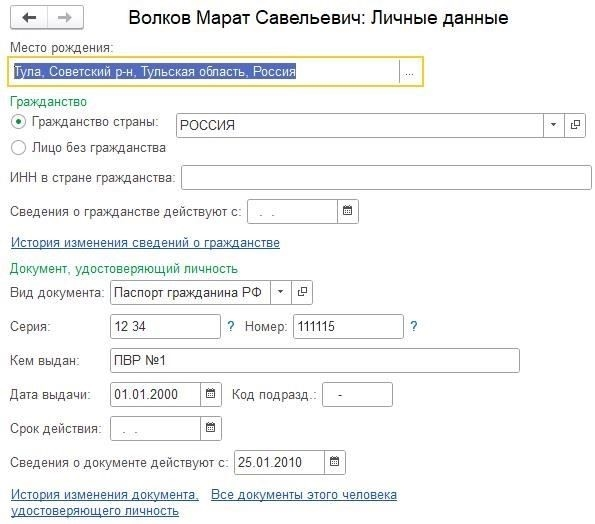Go back with the left arrow button

point(29,17)
